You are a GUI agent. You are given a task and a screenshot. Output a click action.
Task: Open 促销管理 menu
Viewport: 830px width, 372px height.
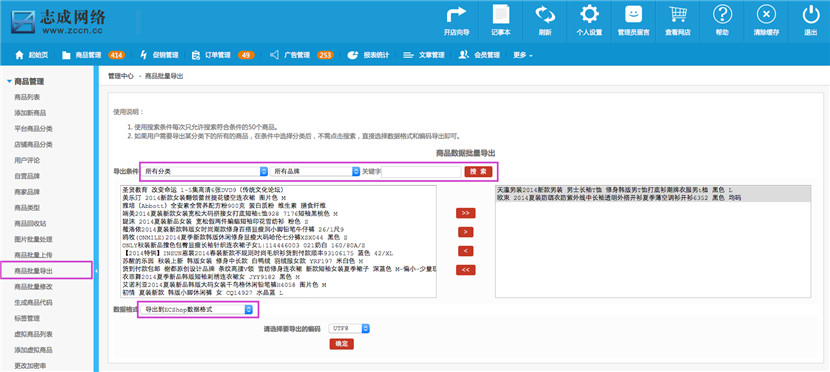click(159, 55)
